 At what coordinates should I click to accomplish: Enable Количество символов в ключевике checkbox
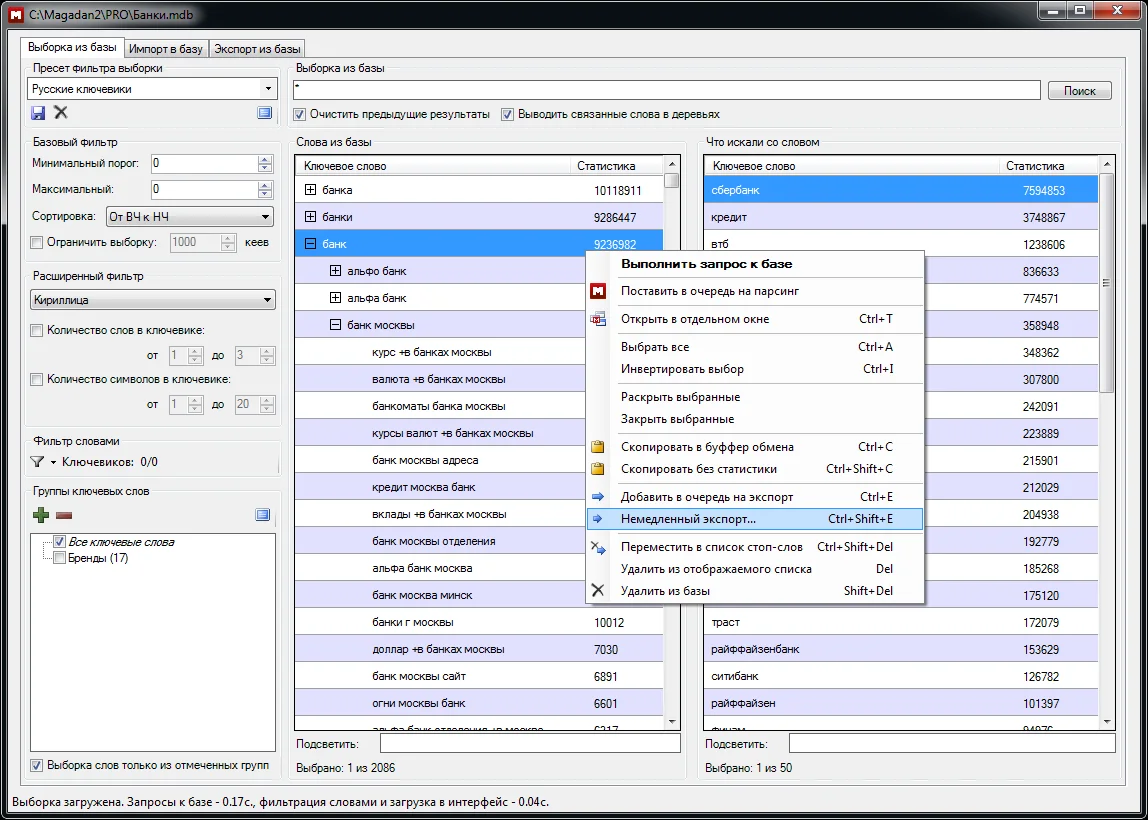[x=36, y=379]
